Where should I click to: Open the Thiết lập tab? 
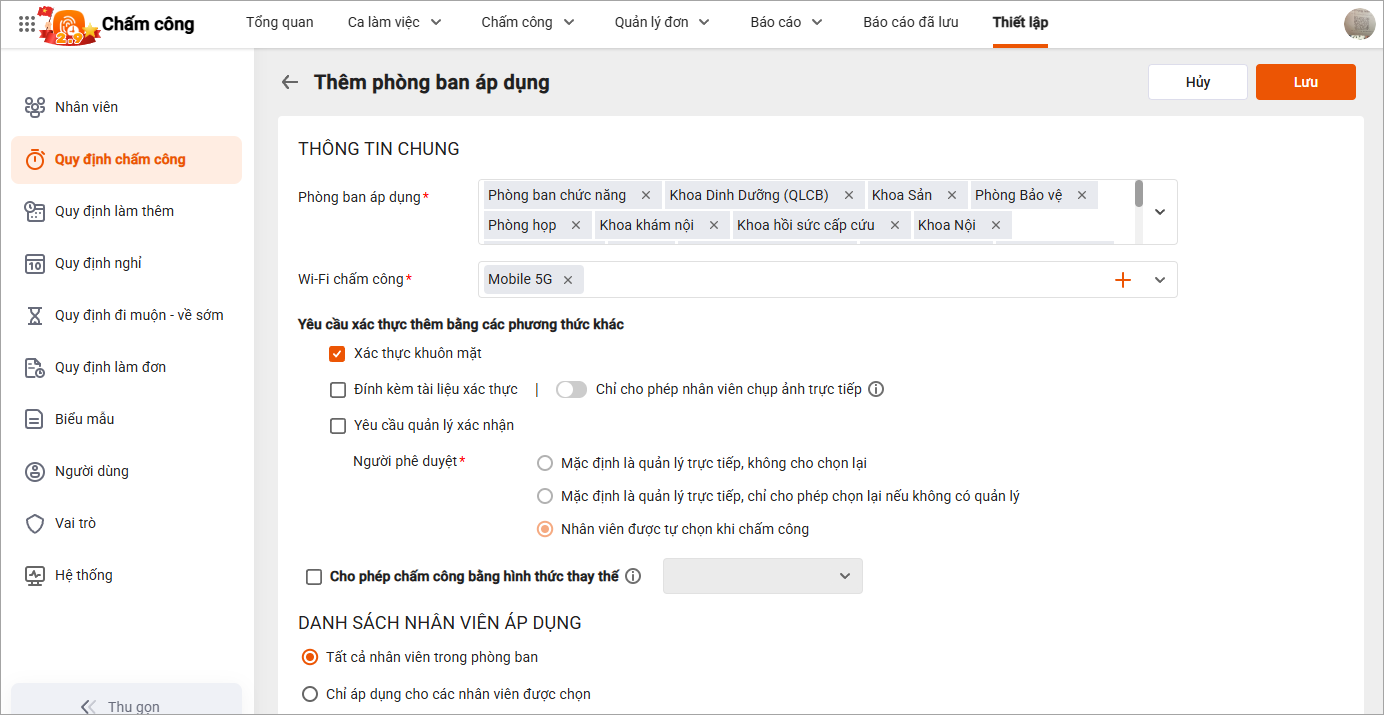point(1020,22)
